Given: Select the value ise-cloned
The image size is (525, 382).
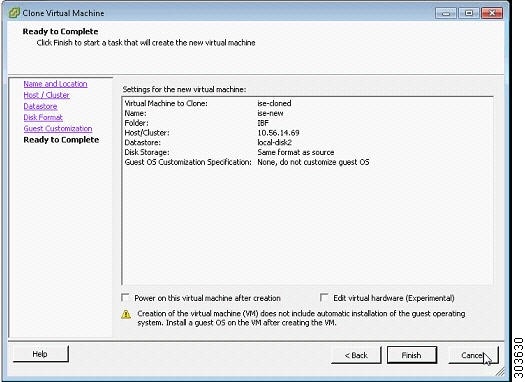Looking at the screenshot, I should coord(274,103).
